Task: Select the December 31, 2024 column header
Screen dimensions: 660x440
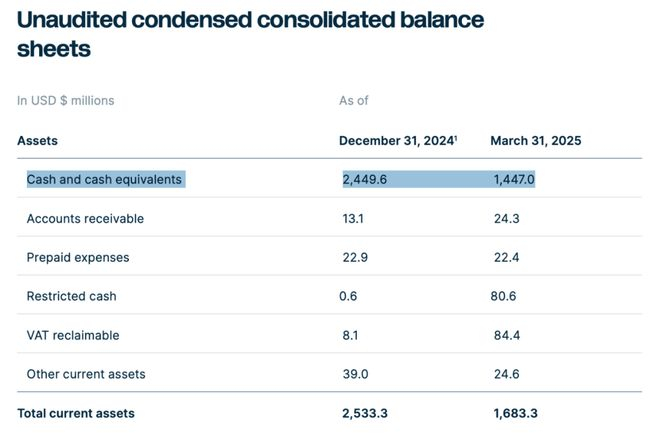Action: [397, 141]
